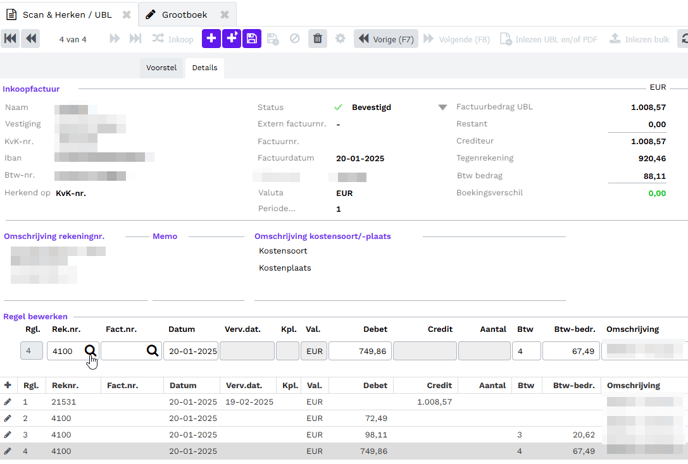Go to first record icon
The image size is (688, 464).
tap(10, 39)
